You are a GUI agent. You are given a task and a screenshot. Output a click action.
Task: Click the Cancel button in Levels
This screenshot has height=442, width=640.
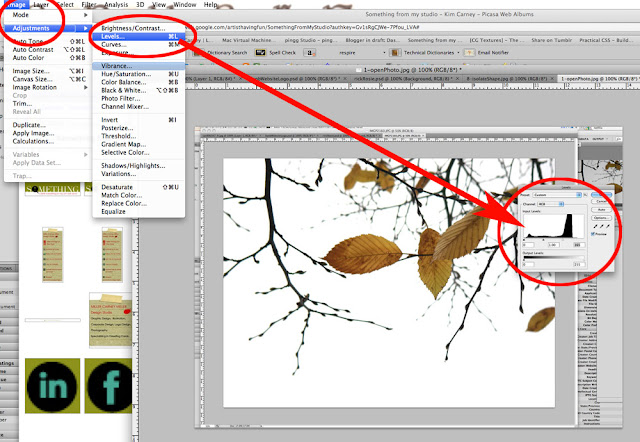click(600, 201)
